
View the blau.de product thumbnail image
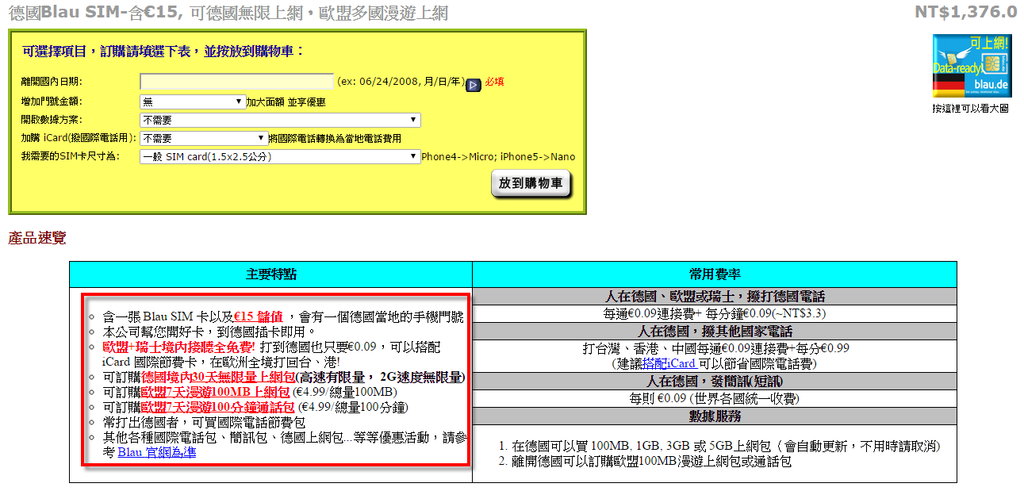pos(971,65)
